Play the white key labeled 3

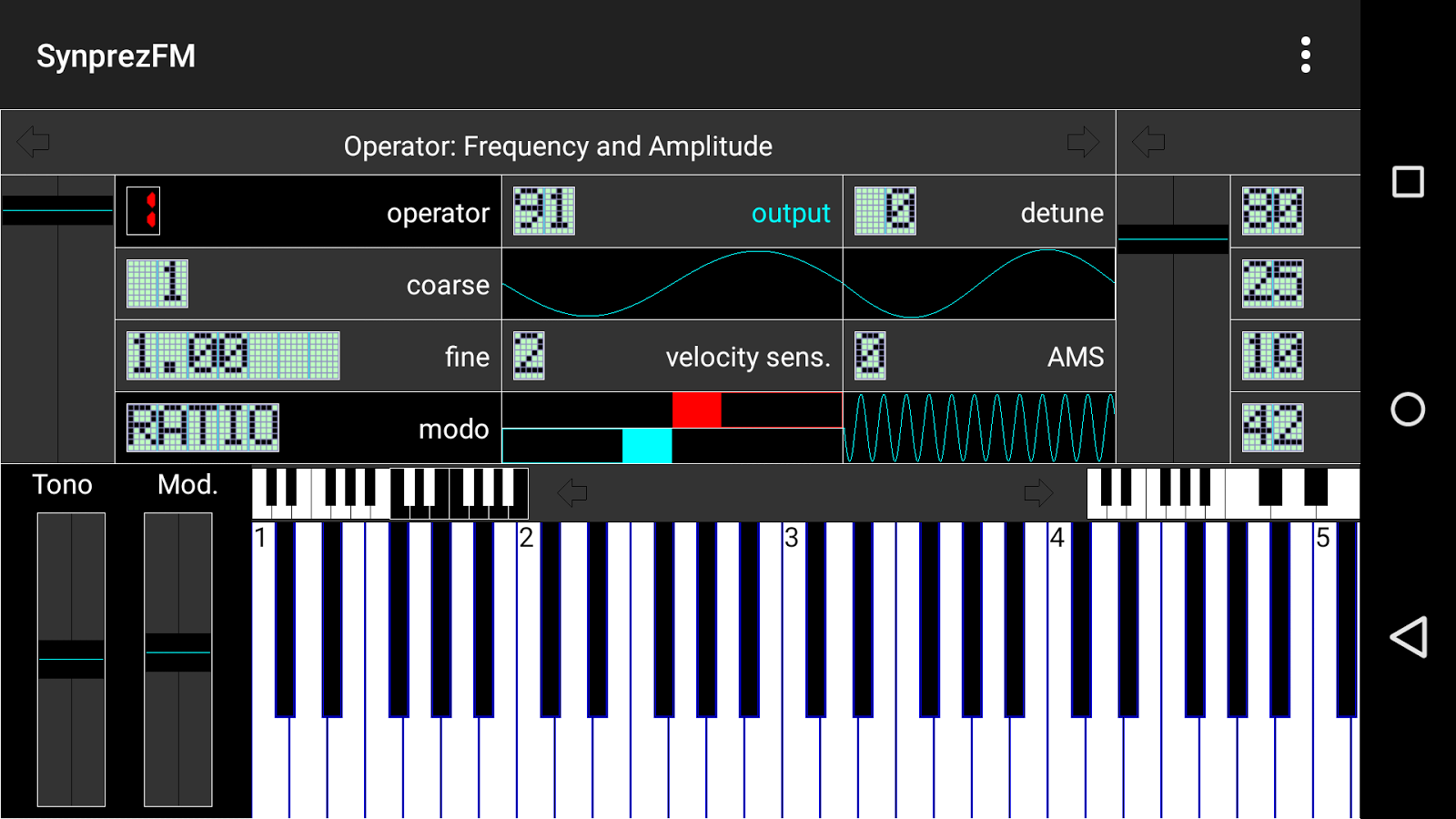[x=802, y=764]
